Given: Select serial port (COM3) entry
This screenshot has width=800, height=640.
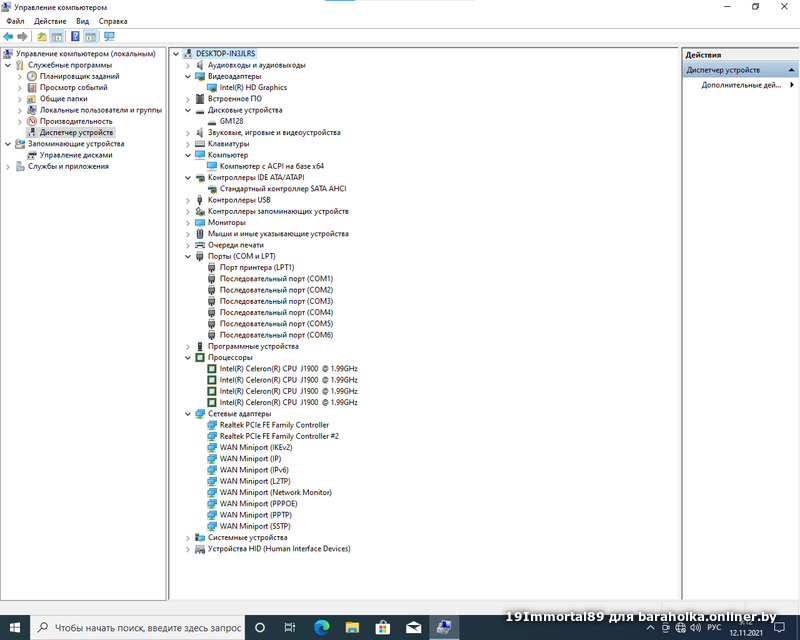Looking at the screenshot, I should tap(276, 301).
